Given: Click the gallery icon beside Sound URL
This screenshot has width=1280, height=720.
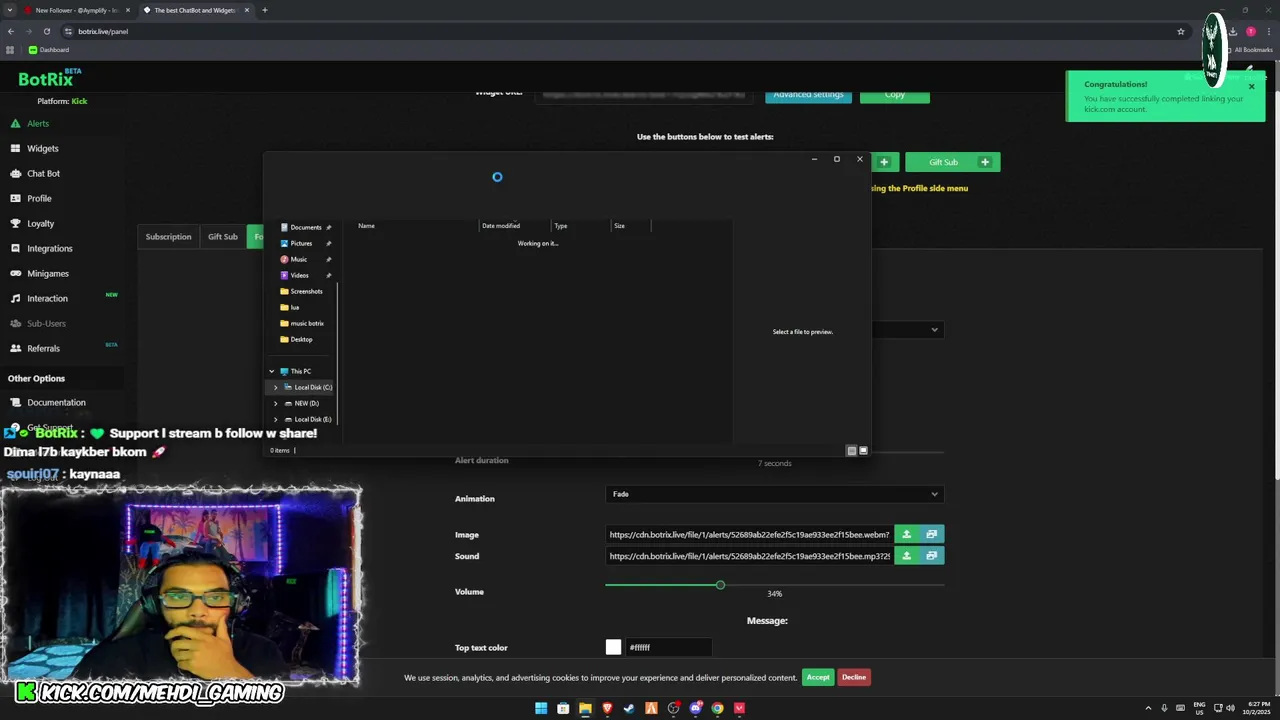Looking at the screenshot, I should point(932,556).
